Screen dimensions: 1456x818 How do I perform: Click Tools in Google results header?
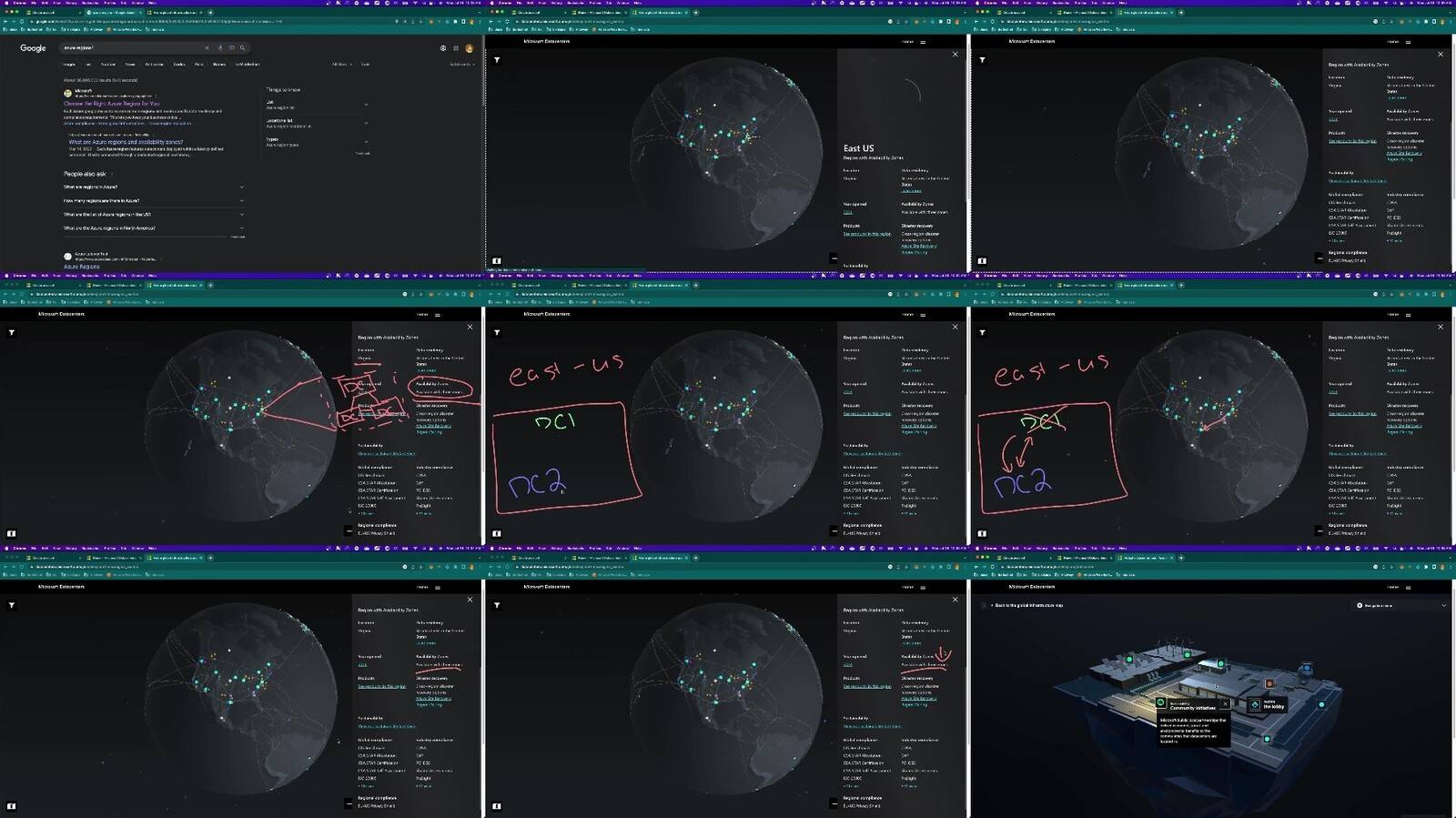366,65
